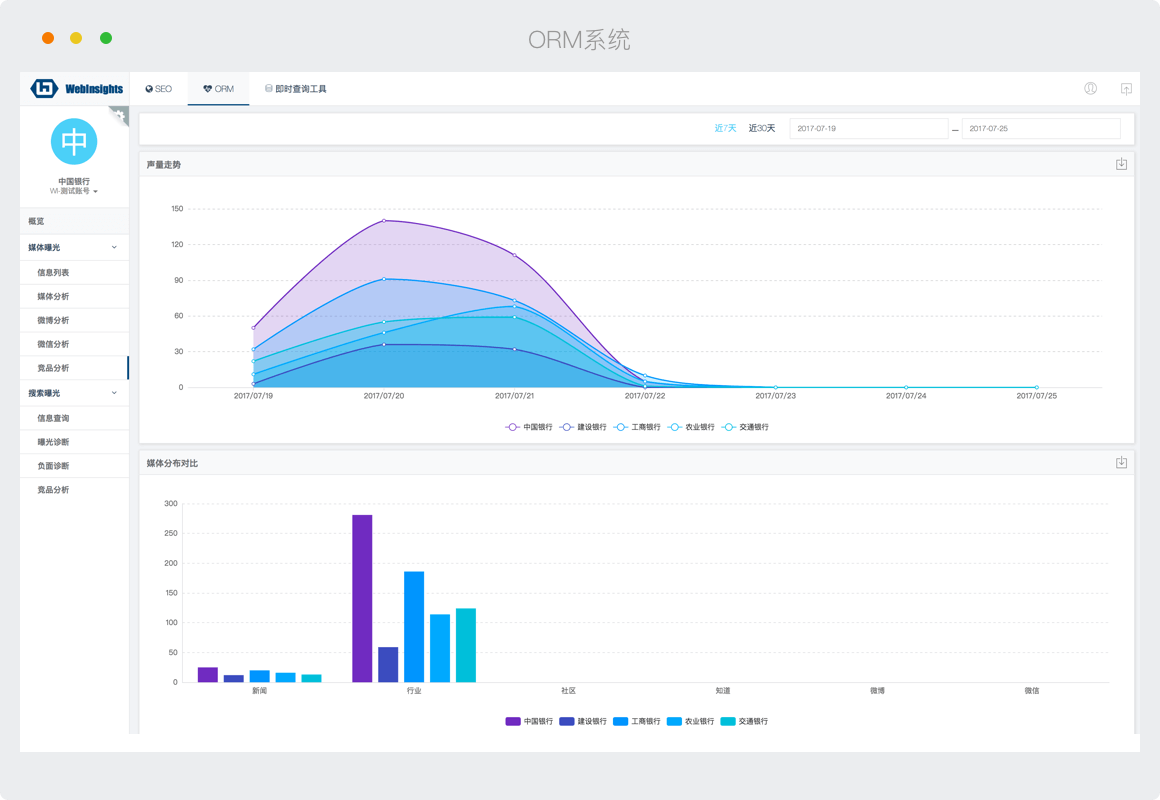Click the database icon beside 即时查询工具
The height and width of the screenshot is (800, 1160).
coord(268,89)
